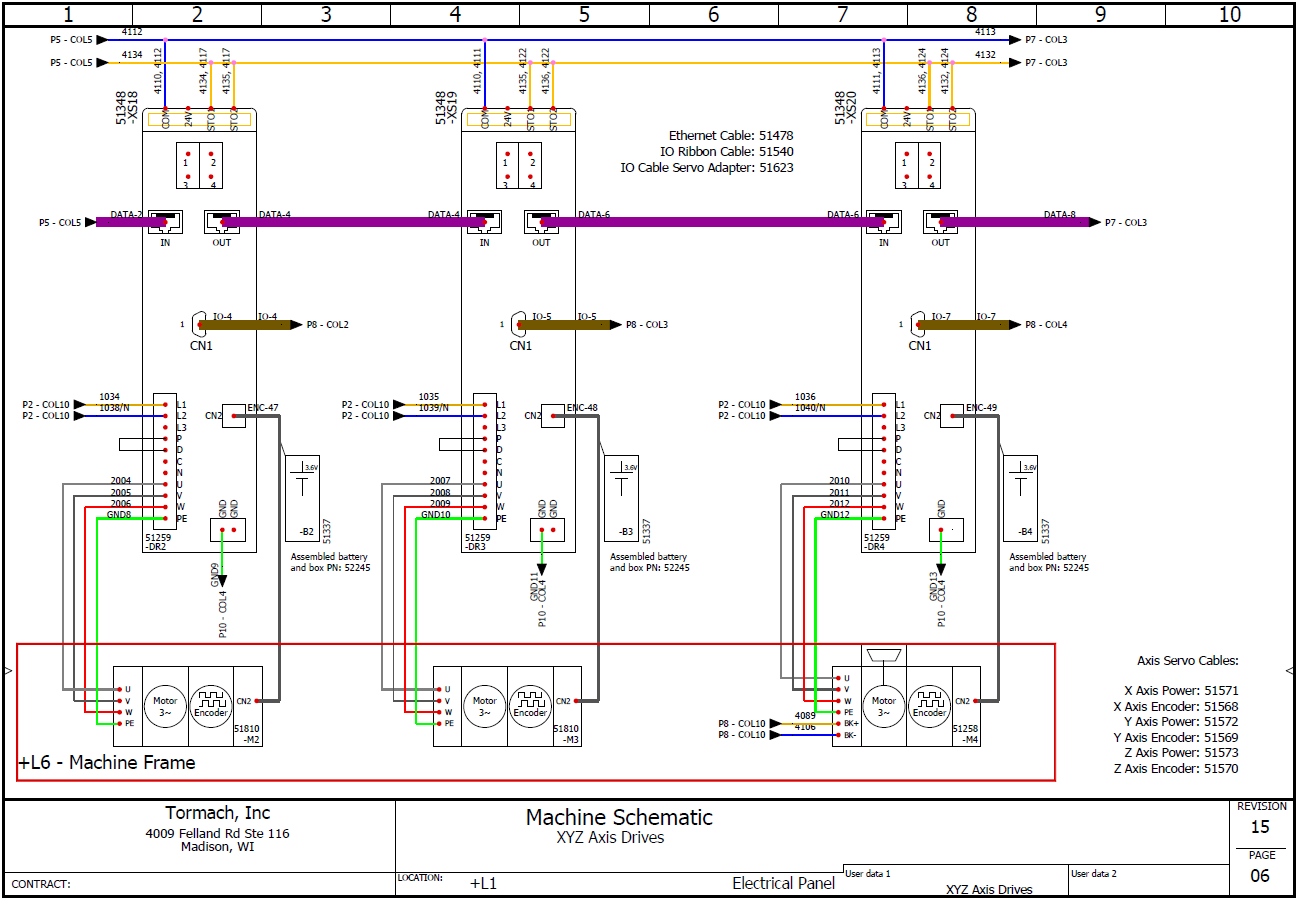Follow the P8 - COL2 cross-reference from IO-4
Viewport: 1298px width, 900px height.
(327, 325)
